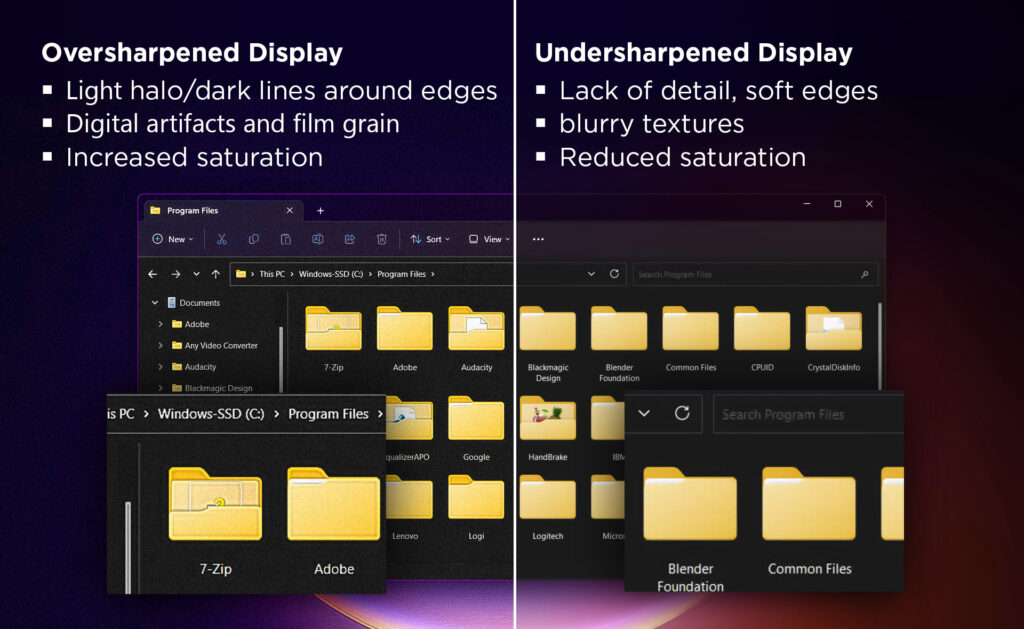
Task: Click Windows-SSD (C:) in the address path
Action: (x=331, y=274)
